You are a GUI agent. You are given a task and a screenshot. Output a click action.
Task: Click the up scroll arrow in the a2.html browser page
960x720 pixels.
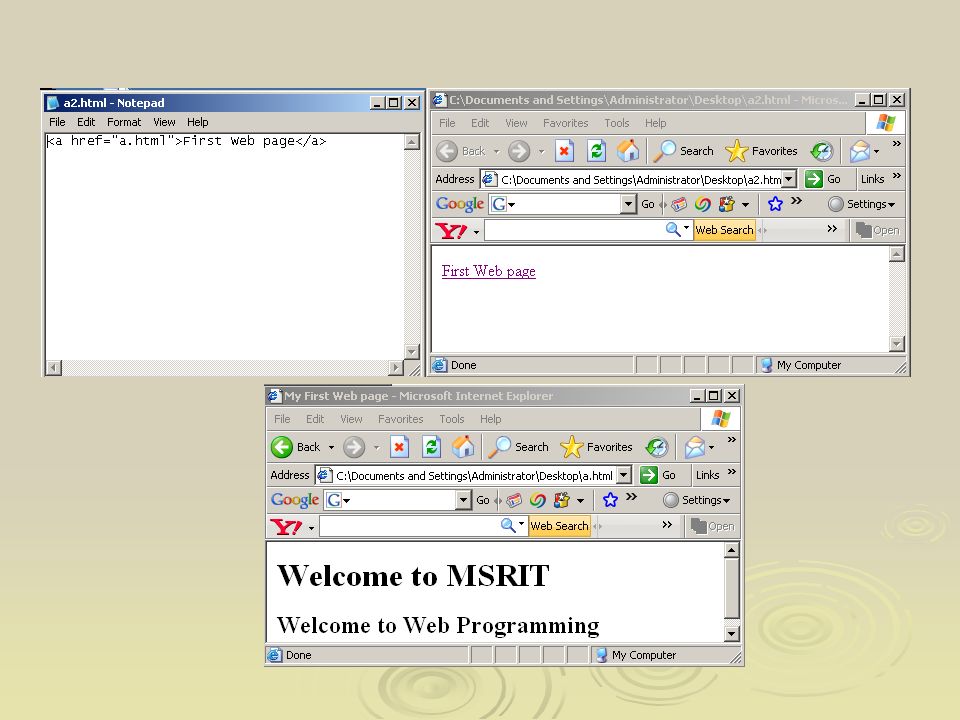click(897, 254)
